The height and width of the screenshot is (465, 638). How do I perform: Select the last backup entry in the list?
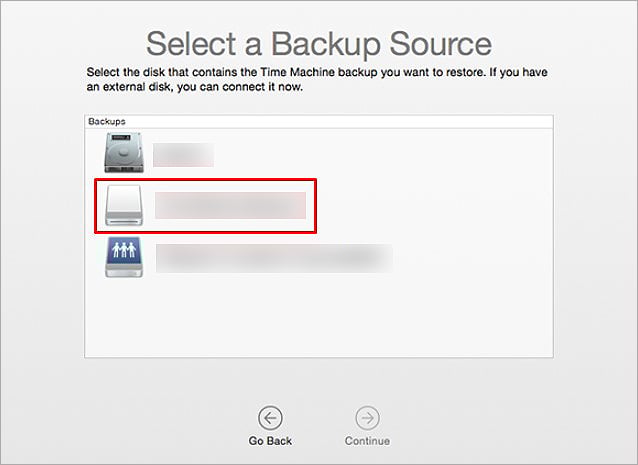click(x=319, y=258)
